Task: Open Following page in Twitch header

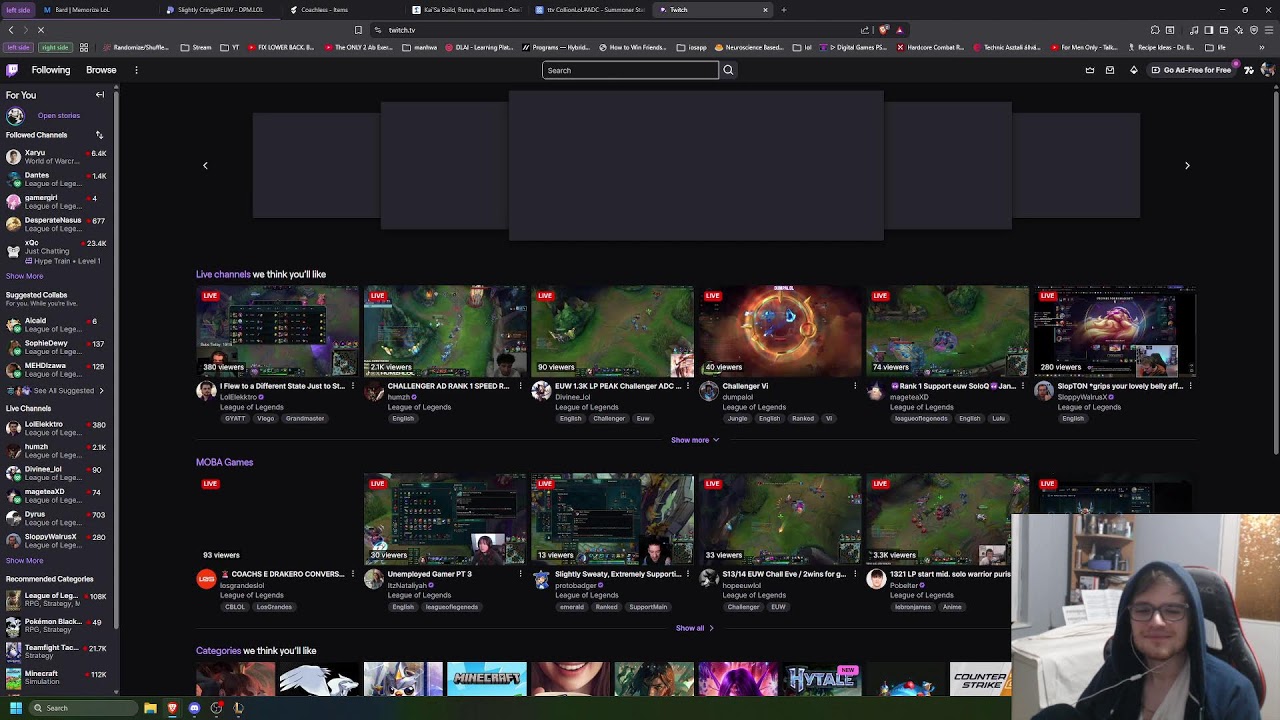Action: click(x=51, y=70)
